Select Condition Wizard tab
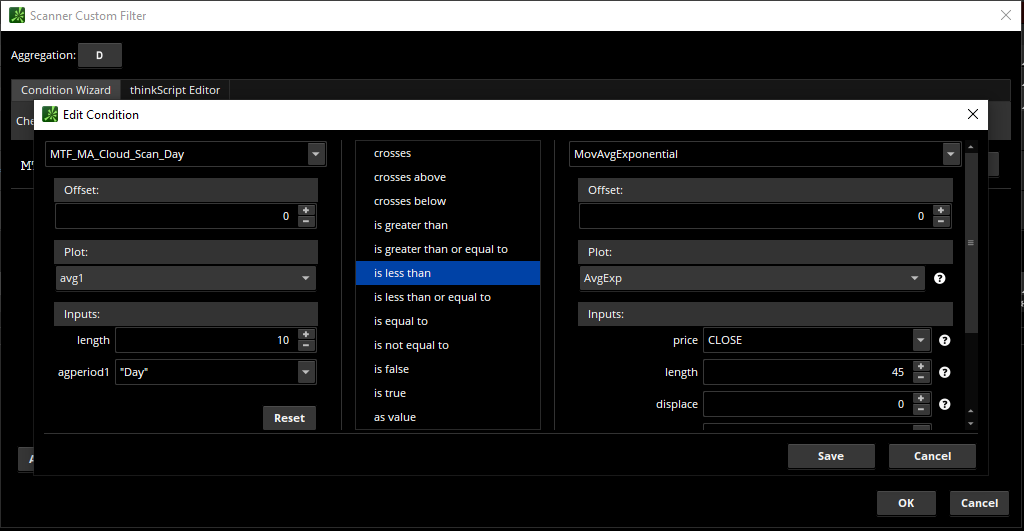 point(66,90)
